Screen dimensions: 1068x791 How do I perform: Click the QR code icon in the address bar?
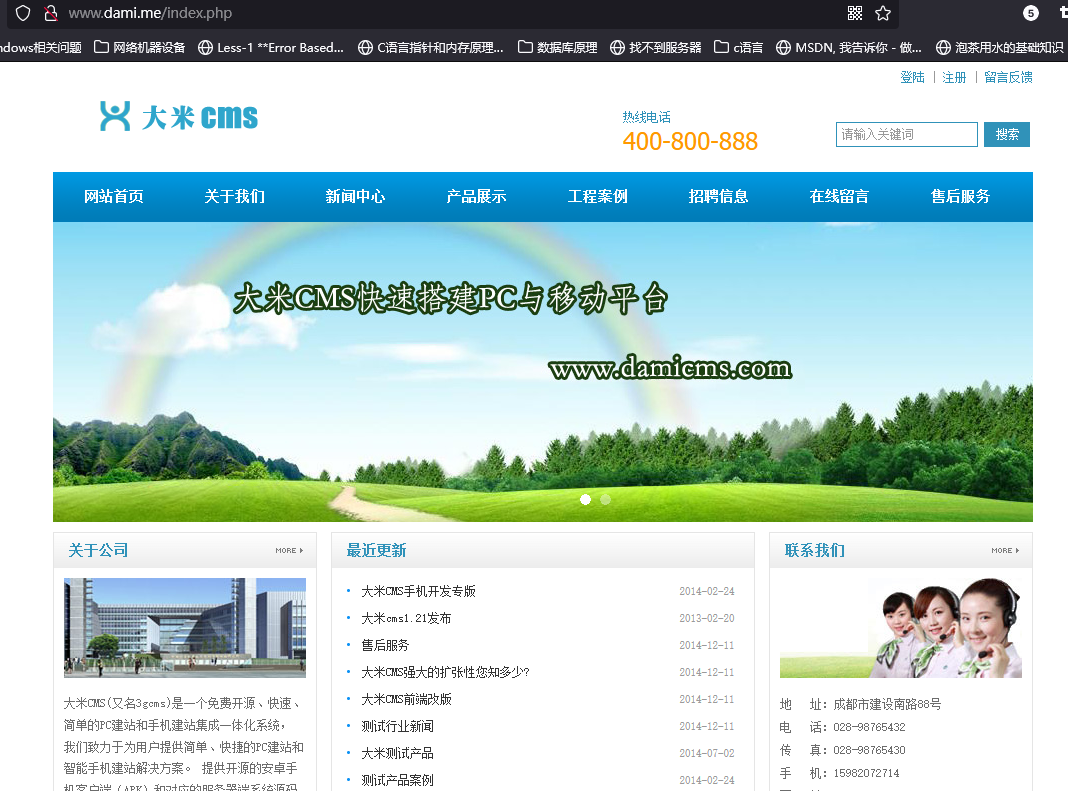(857, 14)
